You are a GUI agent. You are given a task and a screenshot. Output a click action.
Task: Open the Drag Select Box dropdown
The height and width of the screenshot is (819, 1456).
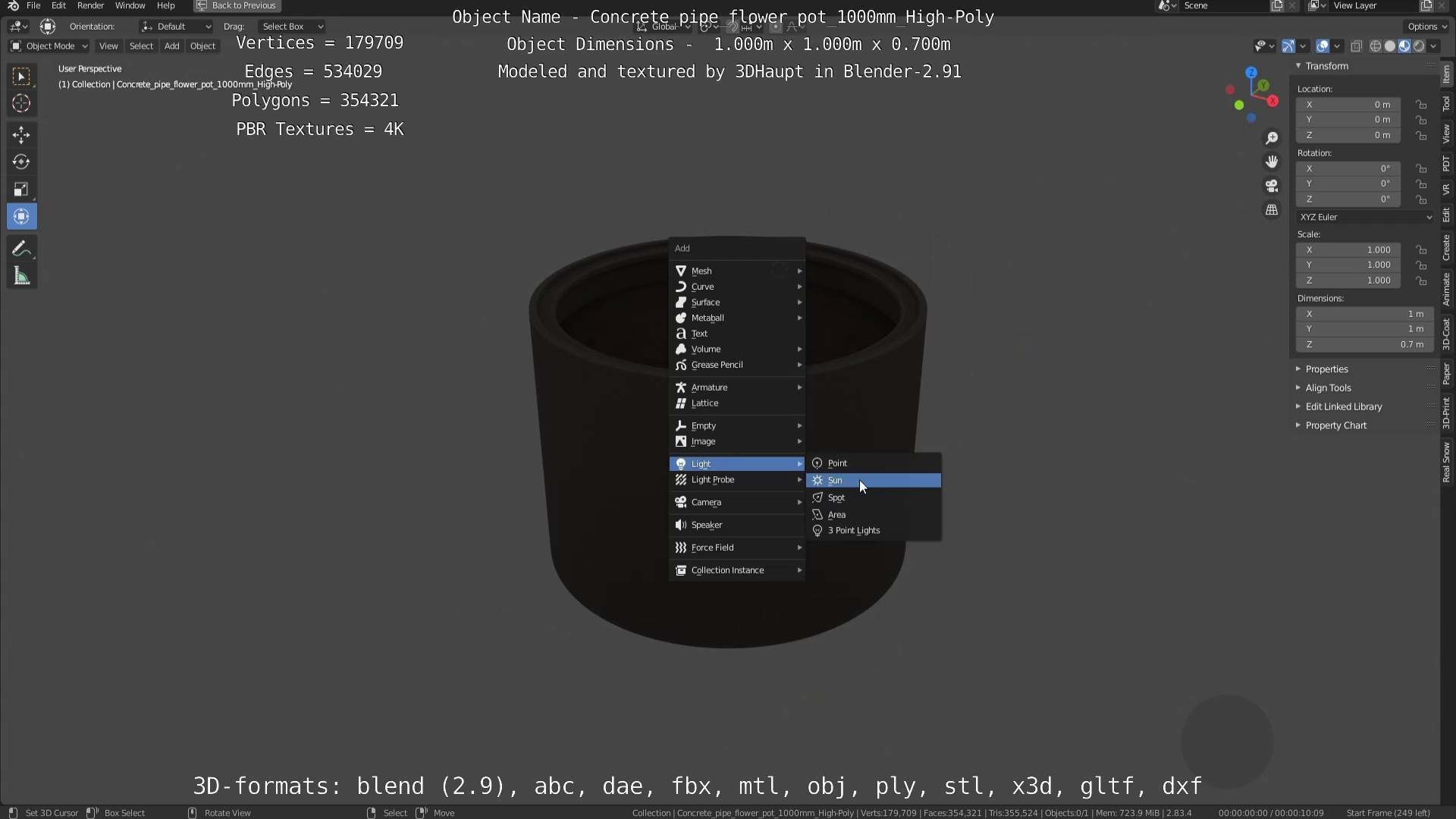(291, 27)
